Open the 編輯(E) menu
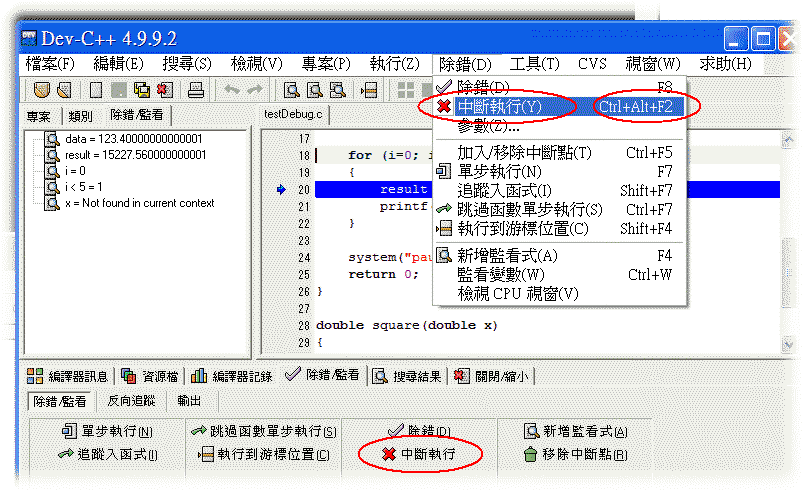 click(x=118, y=64)
